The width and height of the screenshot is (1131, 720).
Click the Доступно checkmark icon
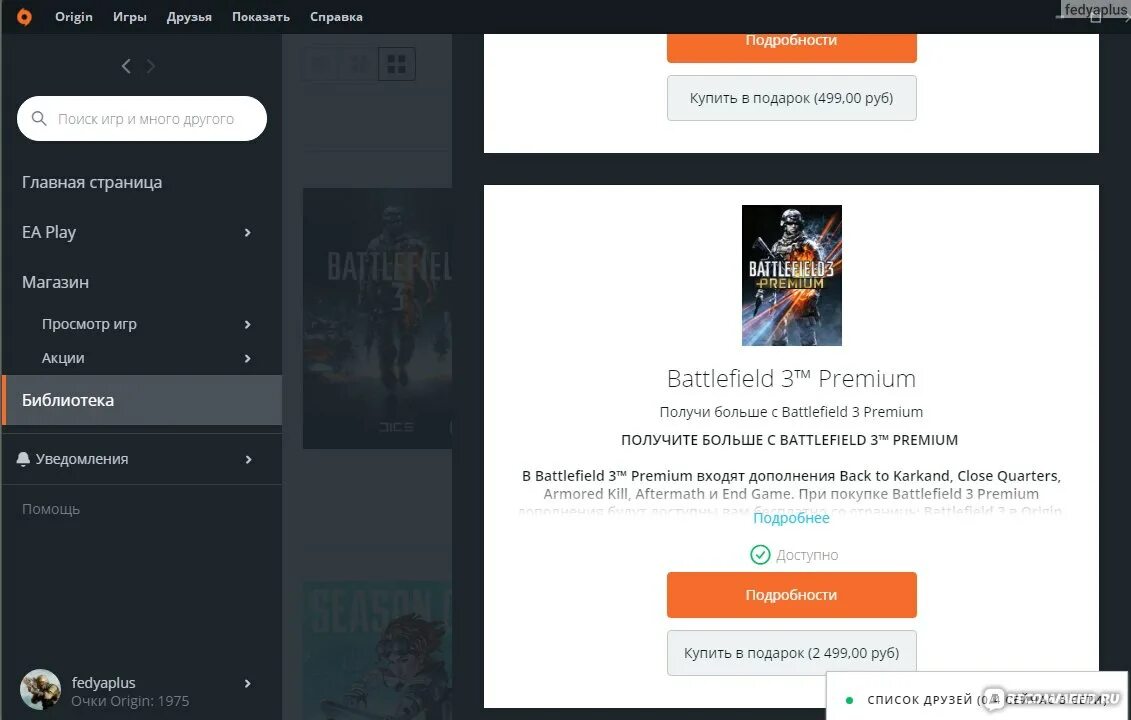pyautogui.click(x=760, y=555)
